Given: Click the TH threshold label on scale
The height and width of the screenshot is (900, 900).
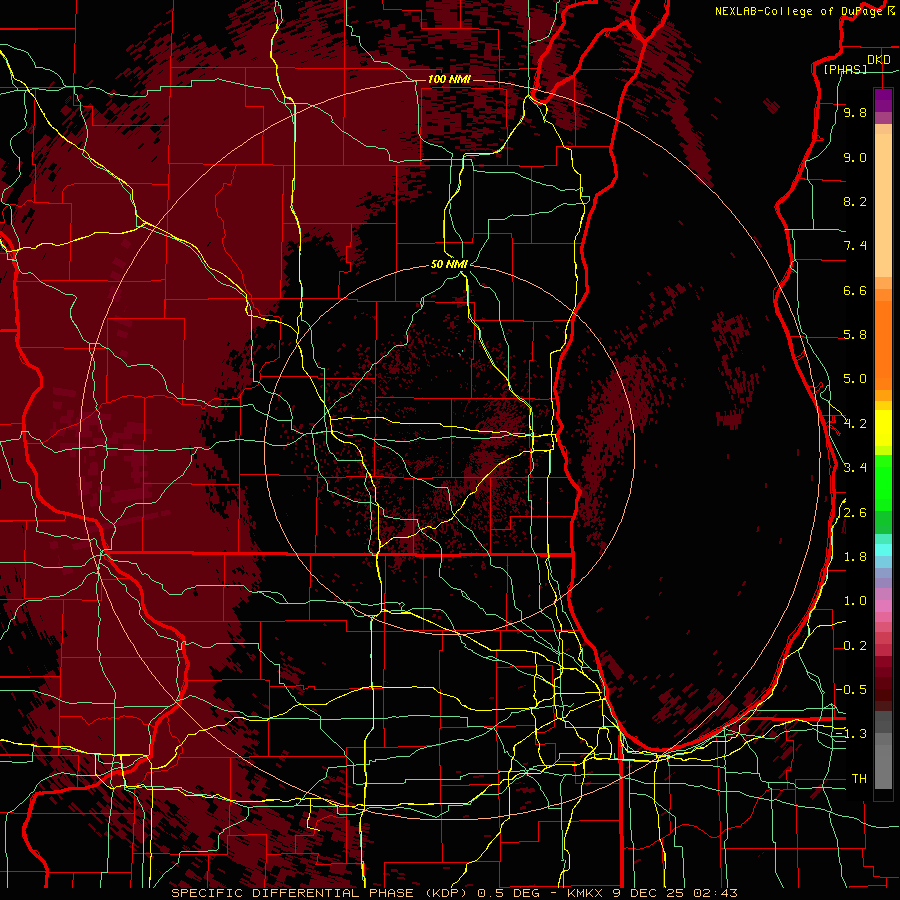Looking at the screenshot, I should point(859,779).
